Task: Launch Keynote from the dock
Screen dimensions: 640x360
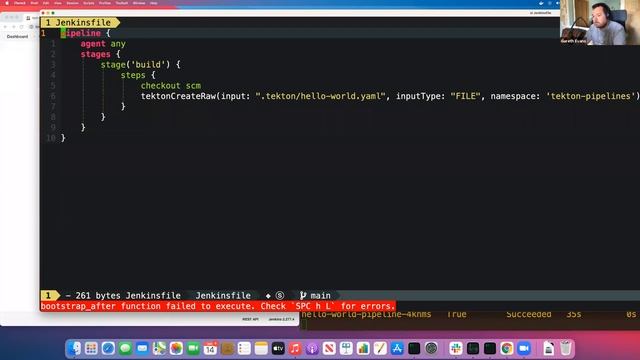Action: (x=346, y=349)
